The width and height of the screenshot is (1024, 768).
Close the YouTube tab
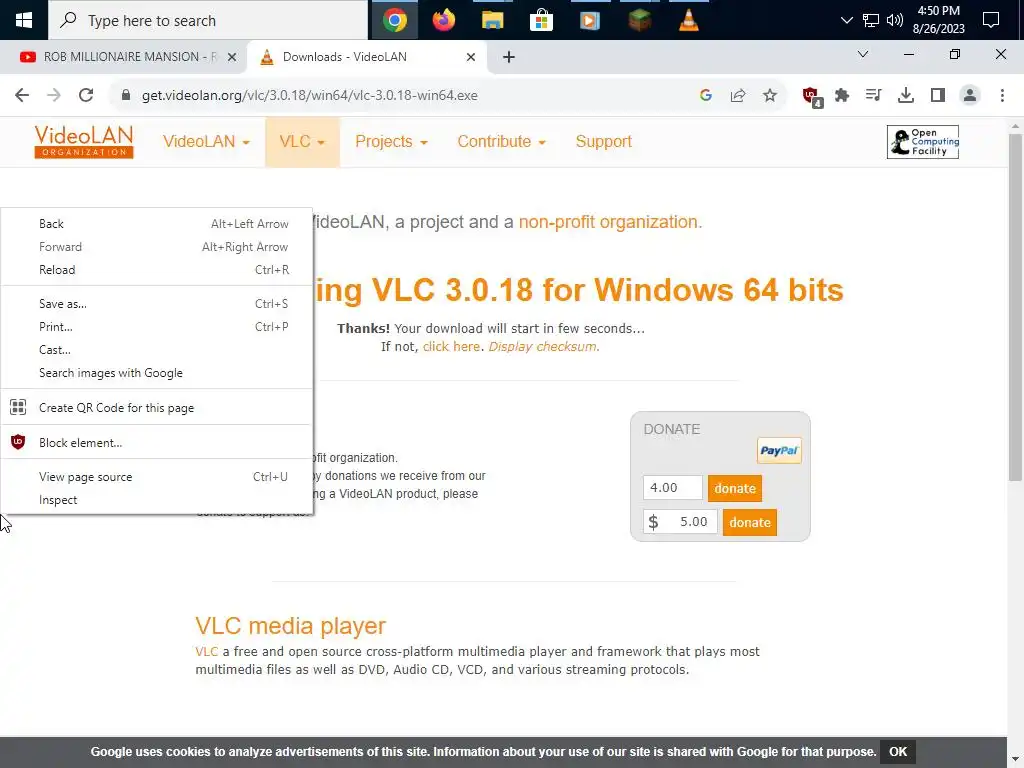coord(232,57)
